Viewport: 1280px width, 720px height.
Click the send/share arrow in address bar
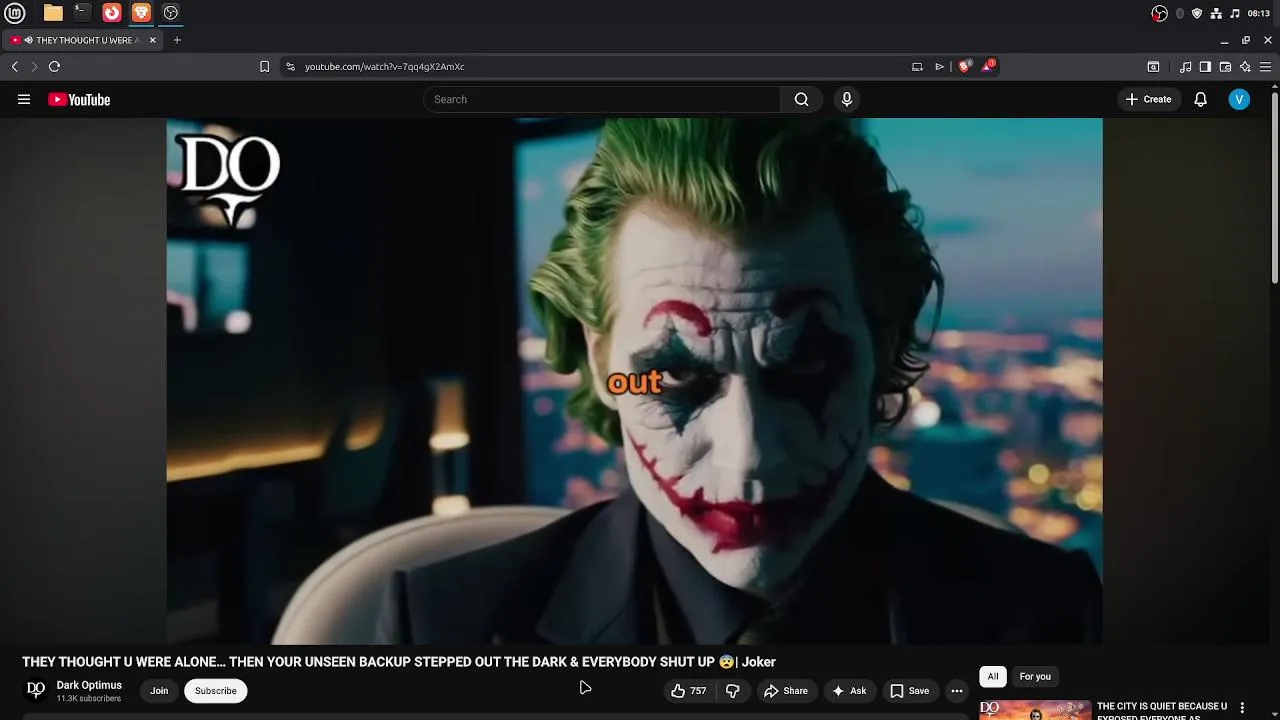[939, 67]
